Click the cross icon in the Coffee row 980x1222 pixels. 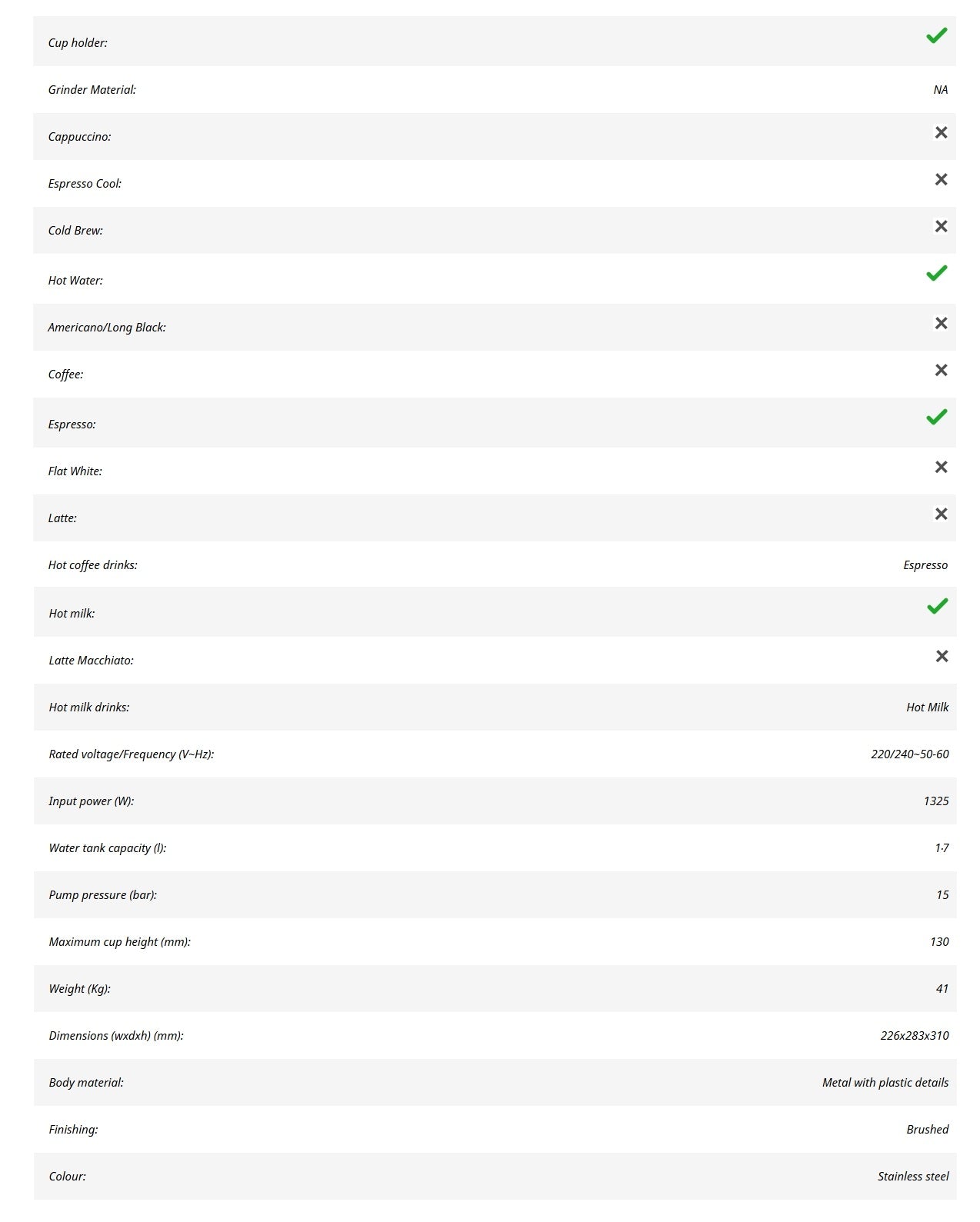coord(941,371)
